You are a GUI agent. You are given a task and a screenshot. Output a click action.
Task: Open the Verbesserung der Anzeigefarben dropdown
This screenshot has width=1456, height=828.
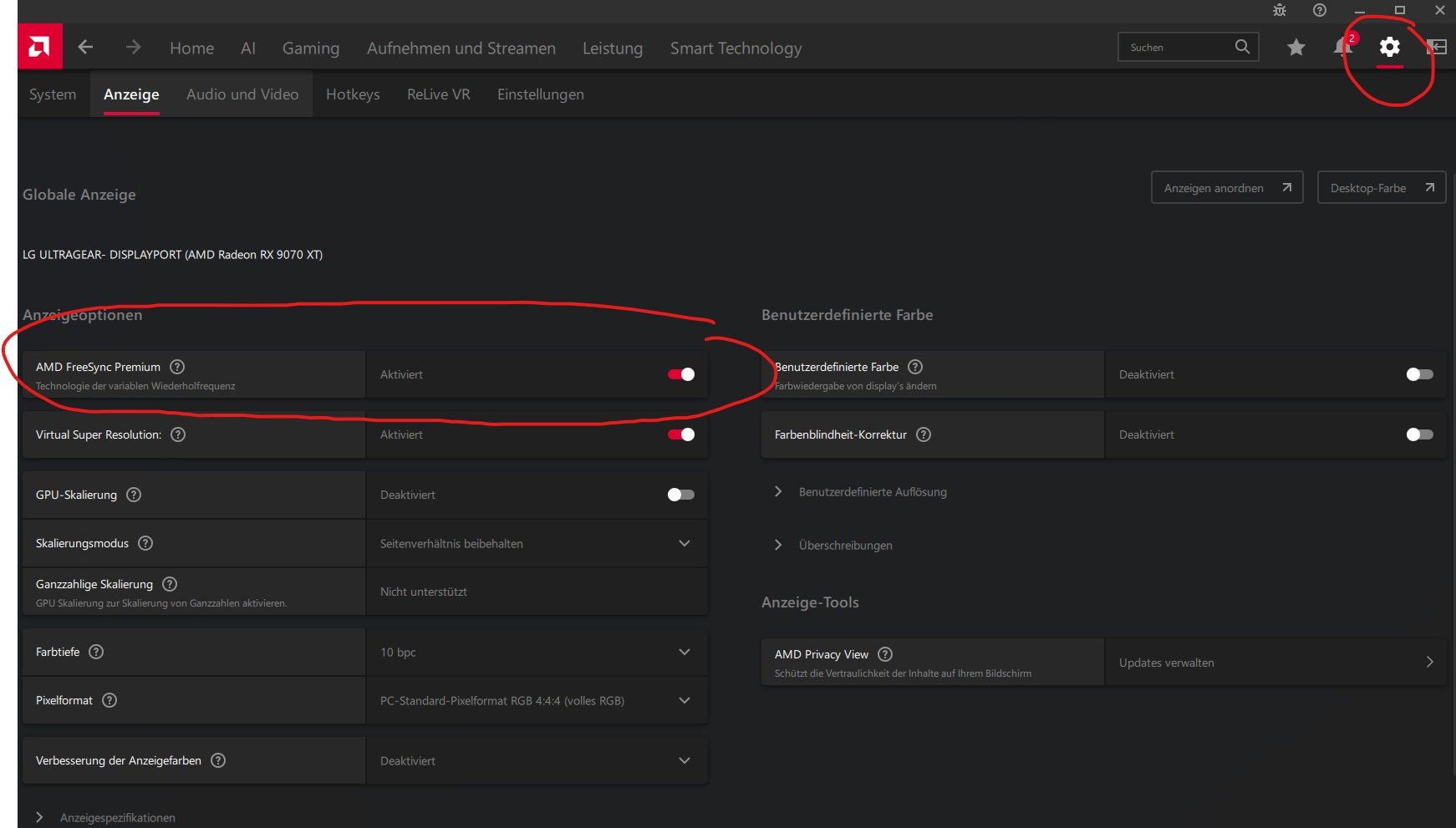537,760
